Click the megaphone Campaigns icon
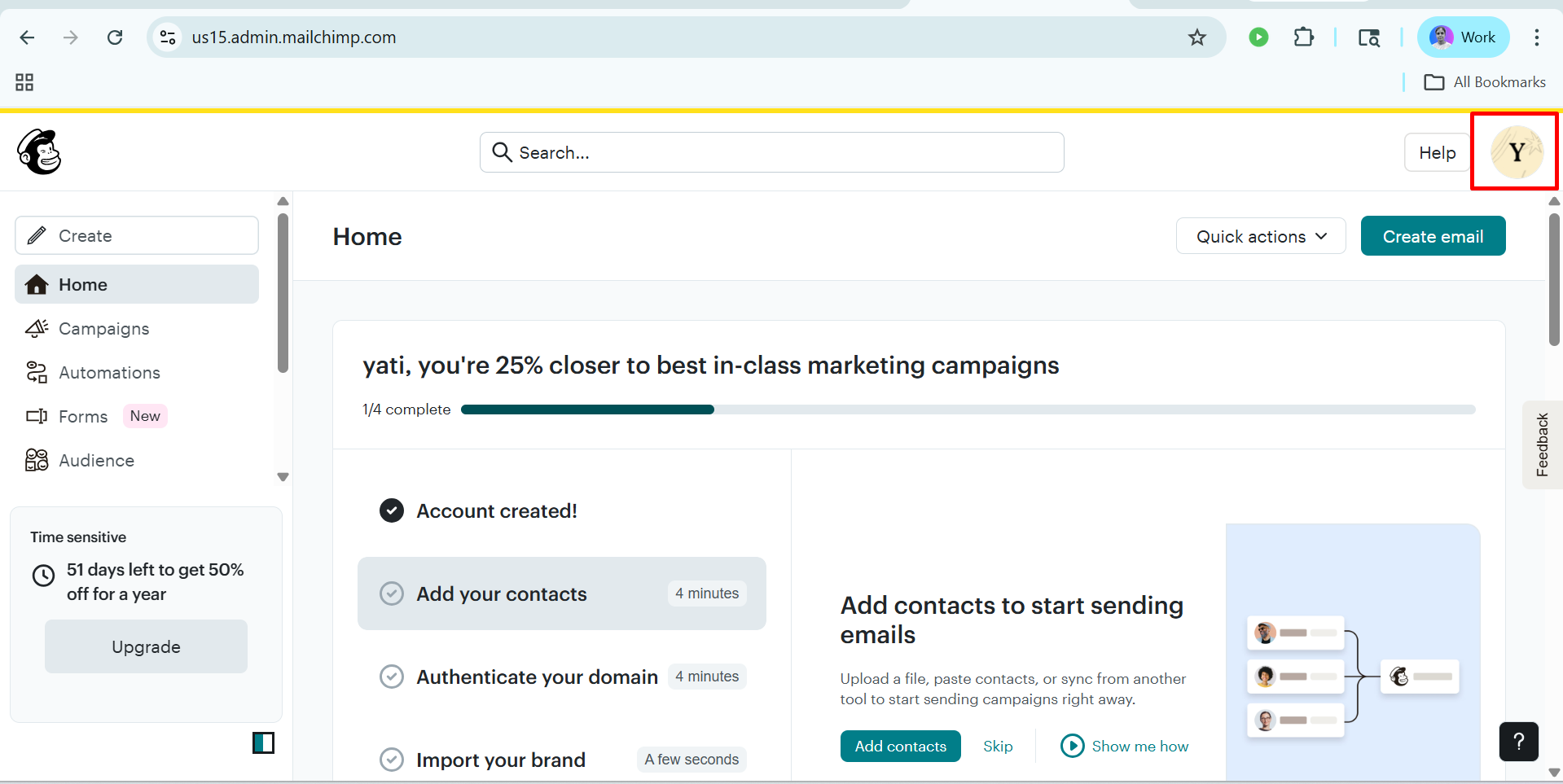 pyautogui.click(x=37, y=329)
